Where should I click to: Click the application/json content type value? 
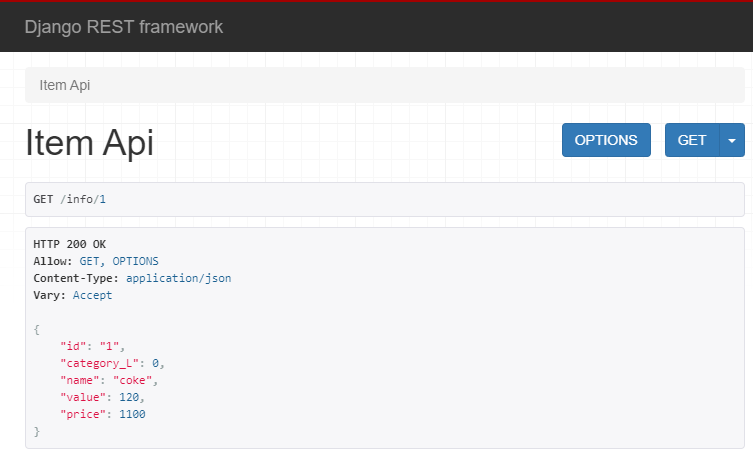coord(178,278)
